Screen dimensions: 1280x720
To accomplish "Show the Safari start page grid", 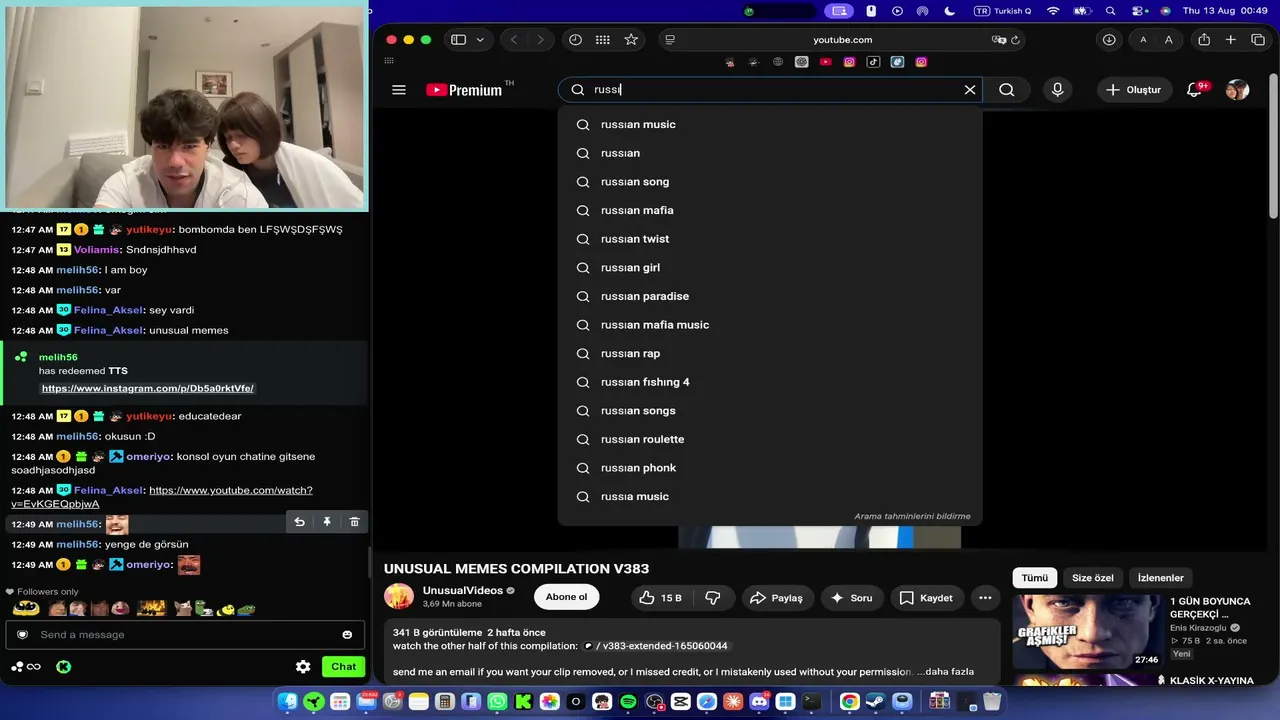I will point(602,40).
